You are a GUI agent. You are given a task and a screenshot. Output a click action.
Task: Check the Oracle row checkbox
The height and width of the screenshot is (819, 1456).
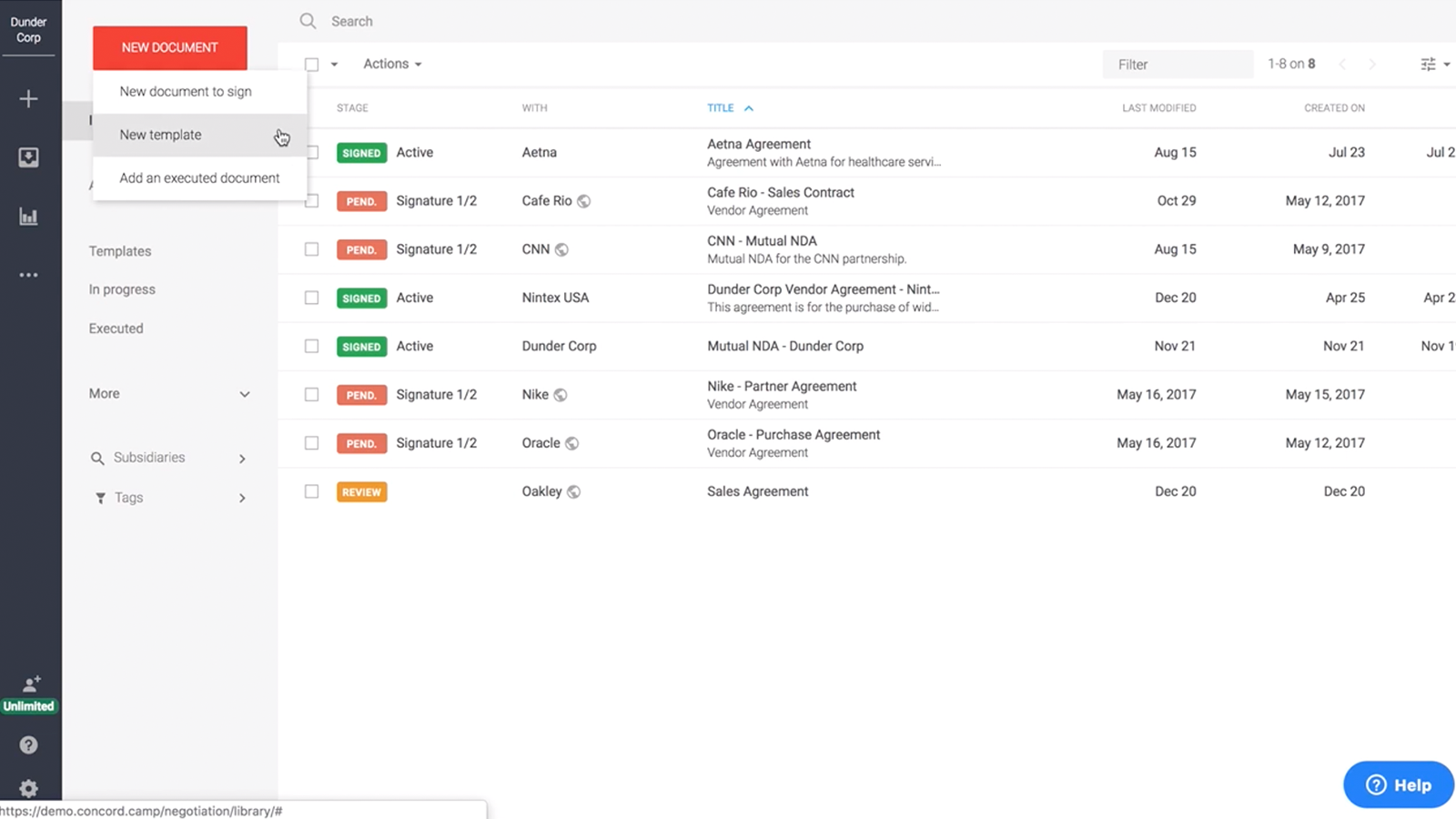(312, 443)
